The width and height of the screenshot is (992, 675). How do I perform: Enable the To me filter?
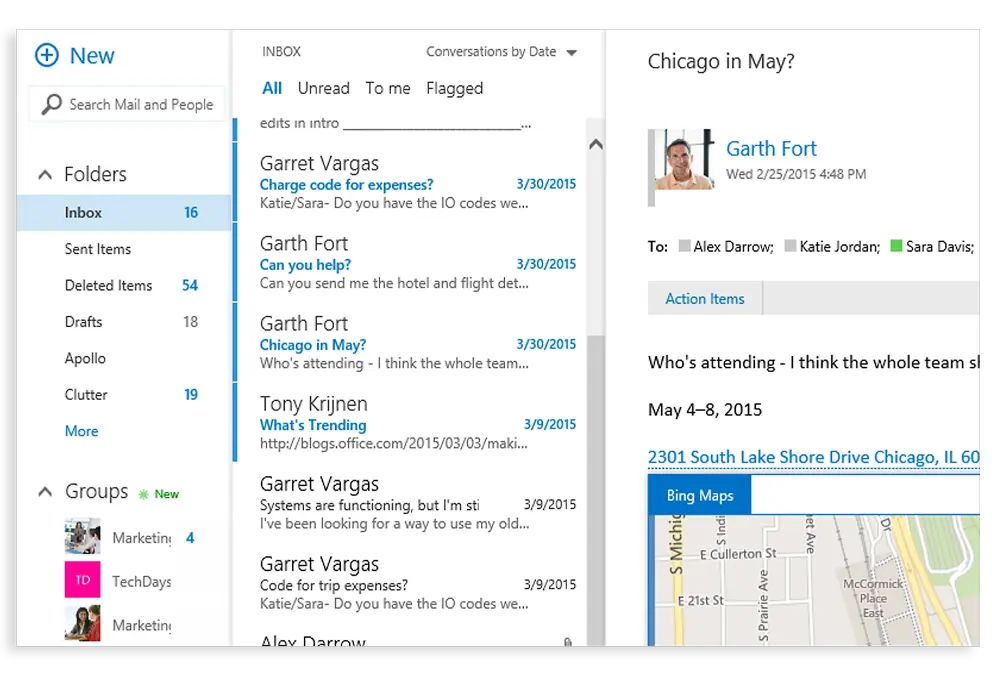[x=388, y=88]
